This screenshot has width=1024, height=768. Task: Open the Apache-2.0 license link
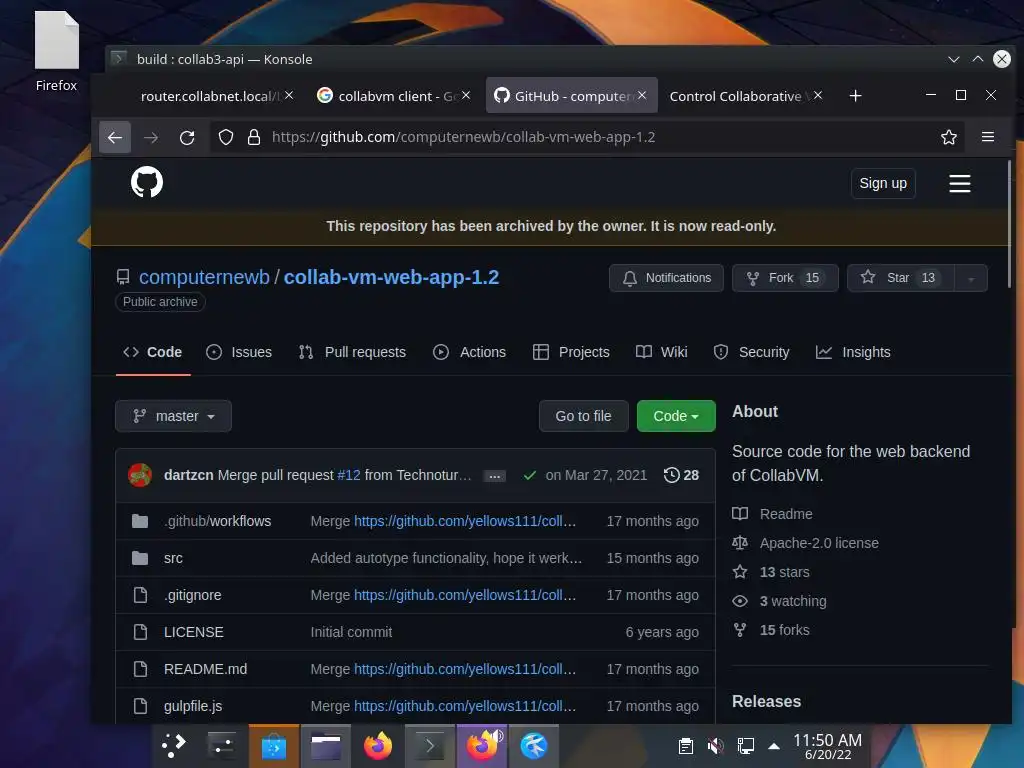[805, 543]
